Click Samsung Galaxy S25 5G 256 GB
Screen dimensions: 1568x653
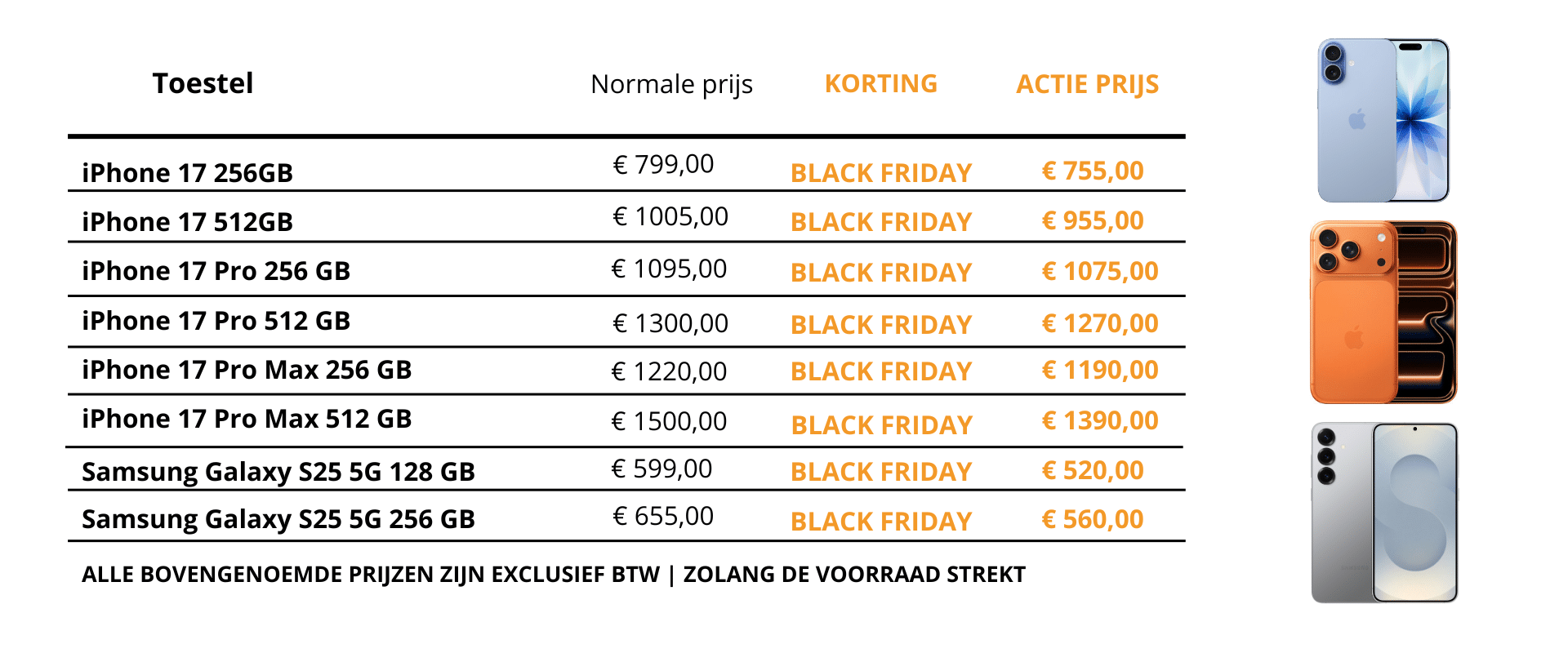(278, 519)
